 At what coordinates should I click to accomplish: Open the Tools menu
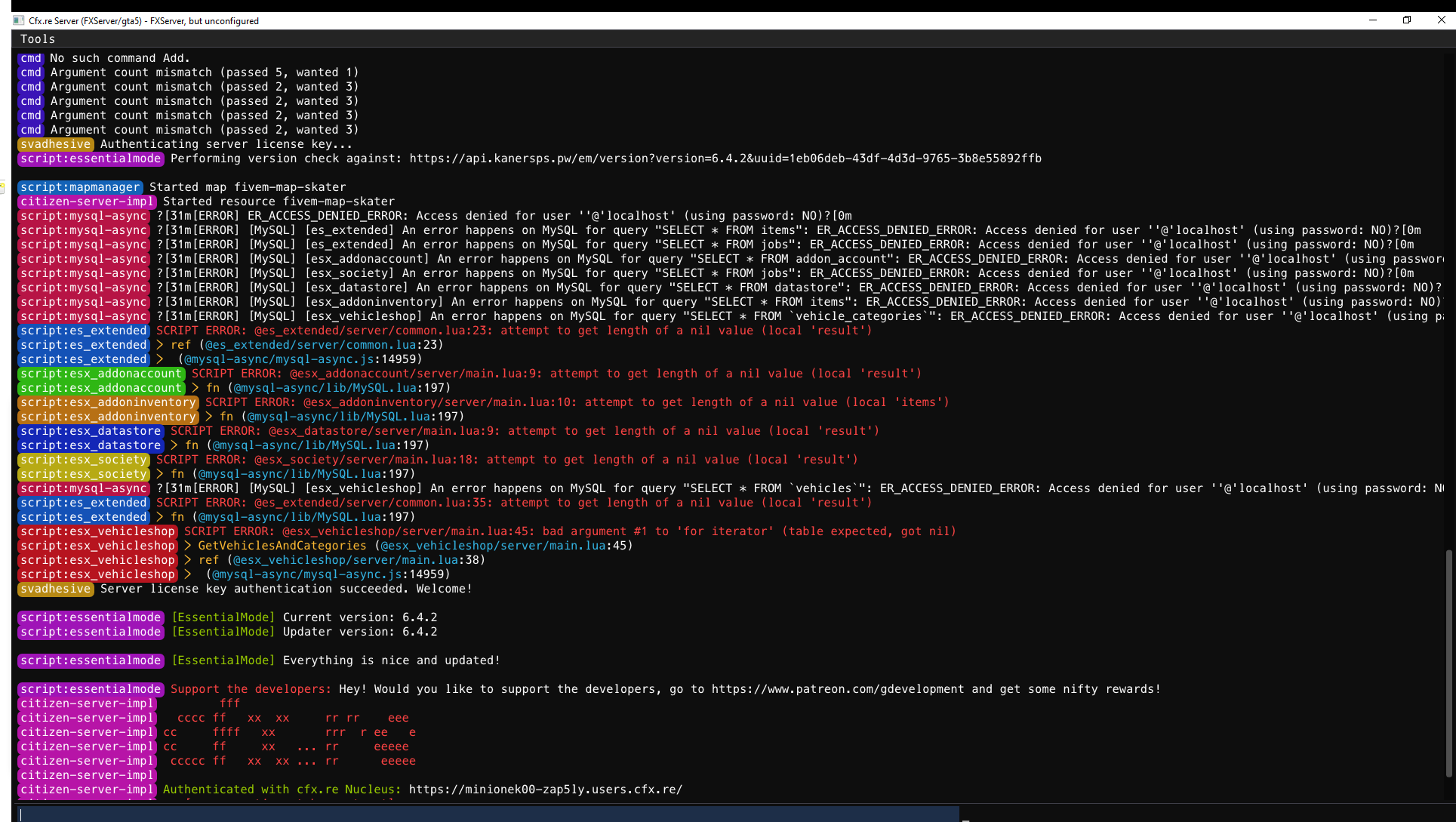point(37,39)
